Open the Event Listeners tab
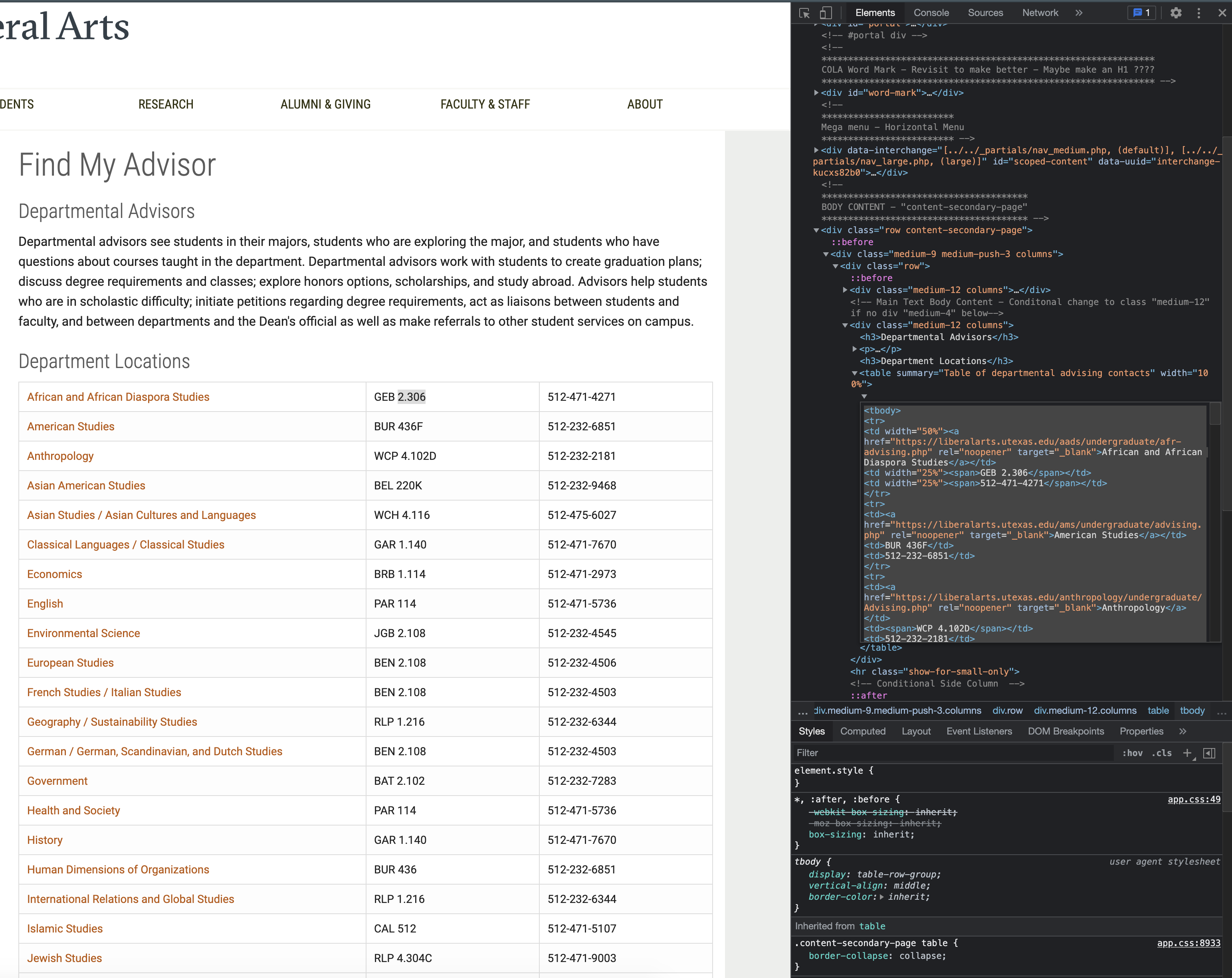The image size is (1232, 978). point(979,731)
